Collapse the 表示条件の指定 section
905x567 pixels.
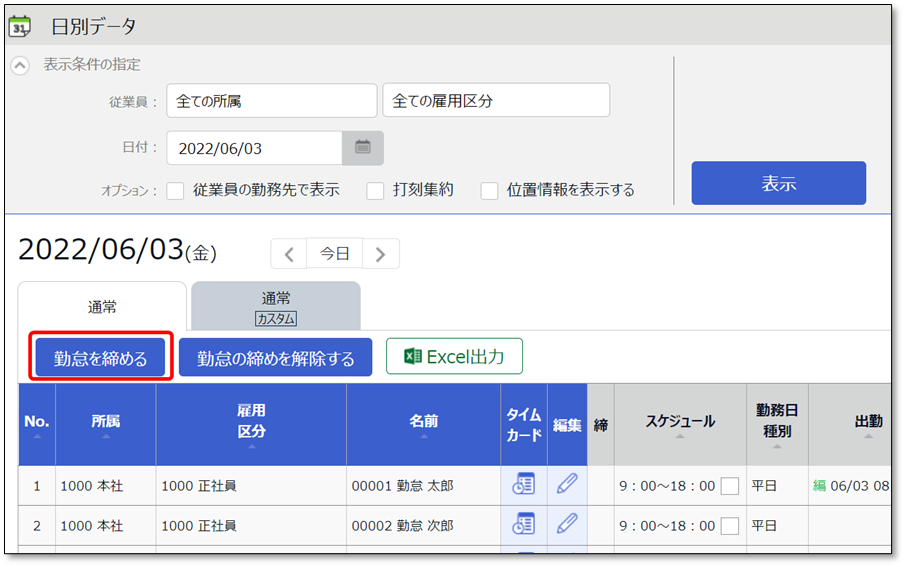tap(20, 65)
